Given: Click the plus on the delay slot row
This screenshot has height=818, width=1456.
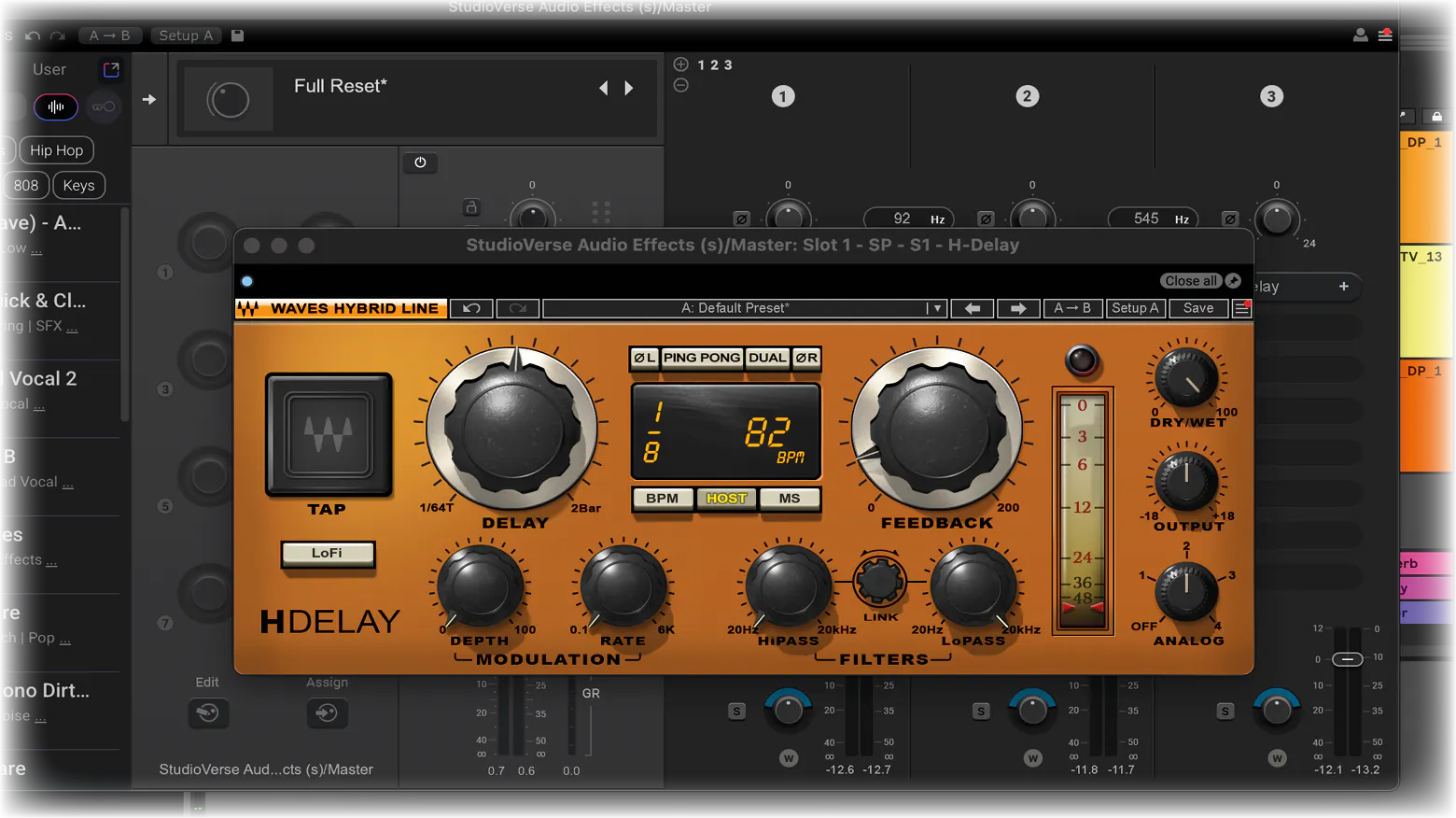Looking at the screenshot, I should (x=1344, y=287).
